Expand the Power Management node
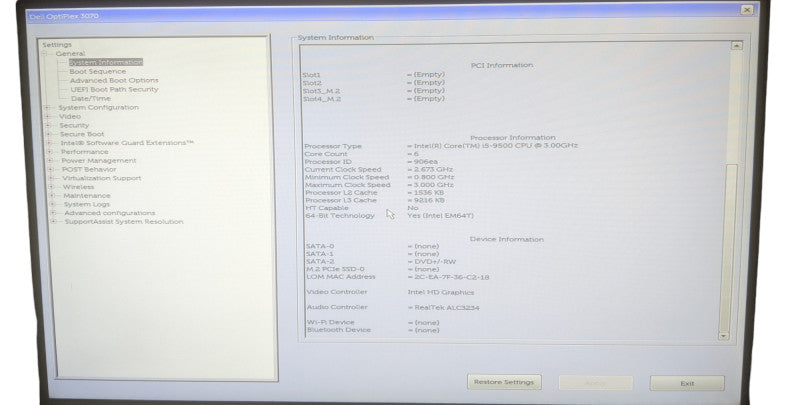The height and width of the screenshot is (405, 800). (x=50, y=161)
